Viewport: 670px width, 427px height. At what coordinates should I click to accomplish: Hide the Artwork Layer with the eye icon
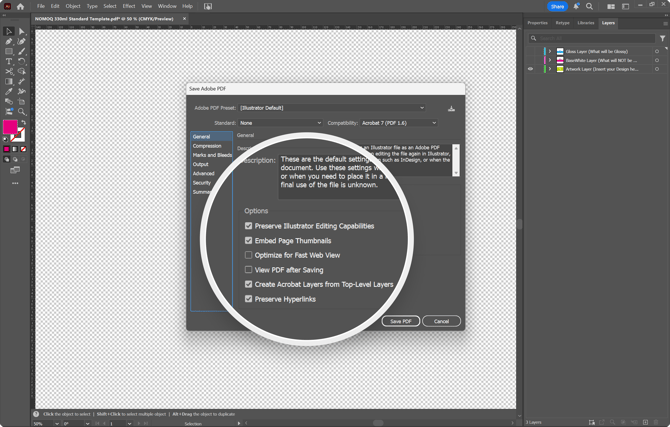pyautogui.click(x=531, y=69)
